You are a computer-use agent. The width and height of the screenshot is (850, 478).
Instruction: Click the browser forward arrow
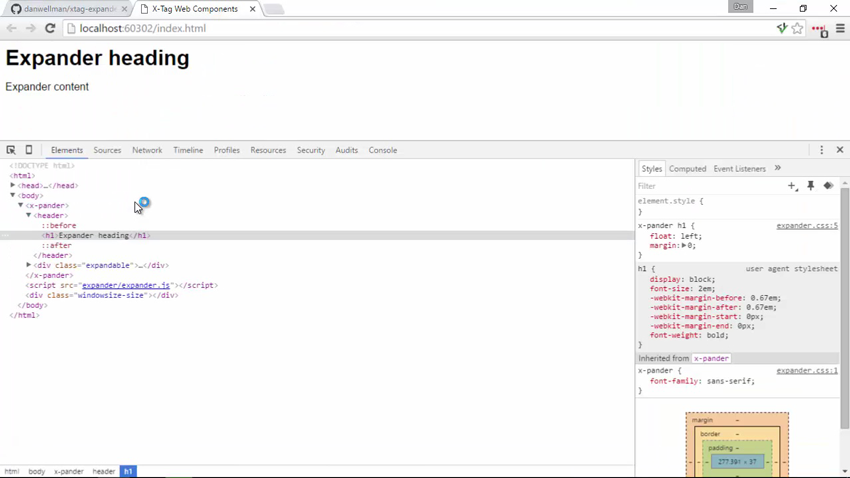(x=31, y=28)
